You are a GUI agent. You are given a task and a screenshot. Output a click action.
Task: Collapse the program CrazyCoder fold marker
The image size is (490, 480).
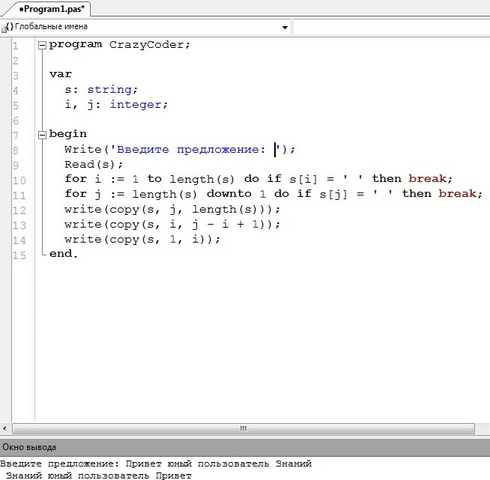click(42, 45)
